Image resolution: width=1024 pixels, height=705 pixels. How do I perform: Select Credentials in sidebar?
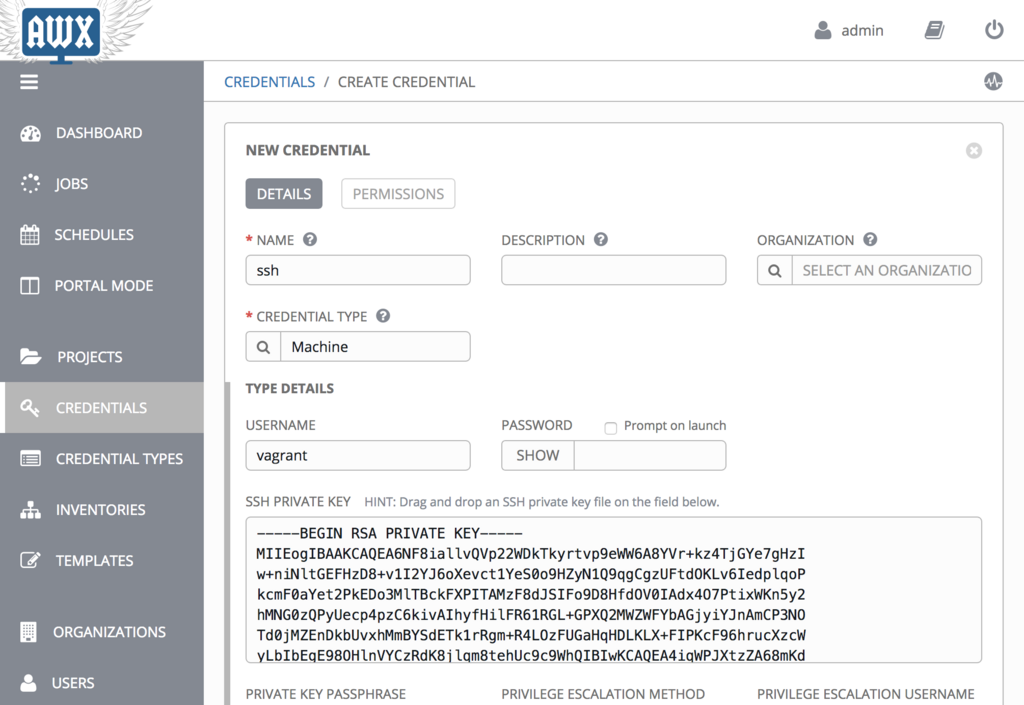point(102,408)
